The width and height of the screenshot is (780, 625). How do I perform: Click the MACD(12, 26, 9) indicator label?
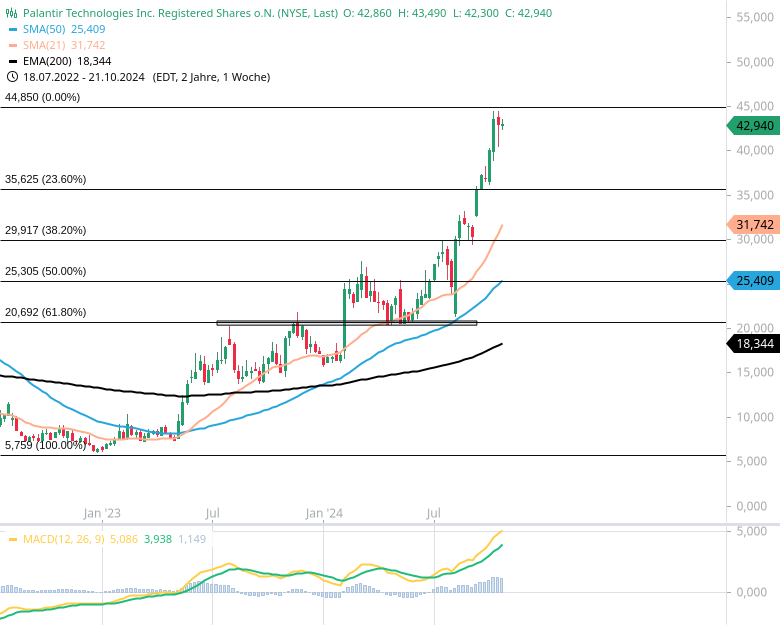click(x=62, y=540)
